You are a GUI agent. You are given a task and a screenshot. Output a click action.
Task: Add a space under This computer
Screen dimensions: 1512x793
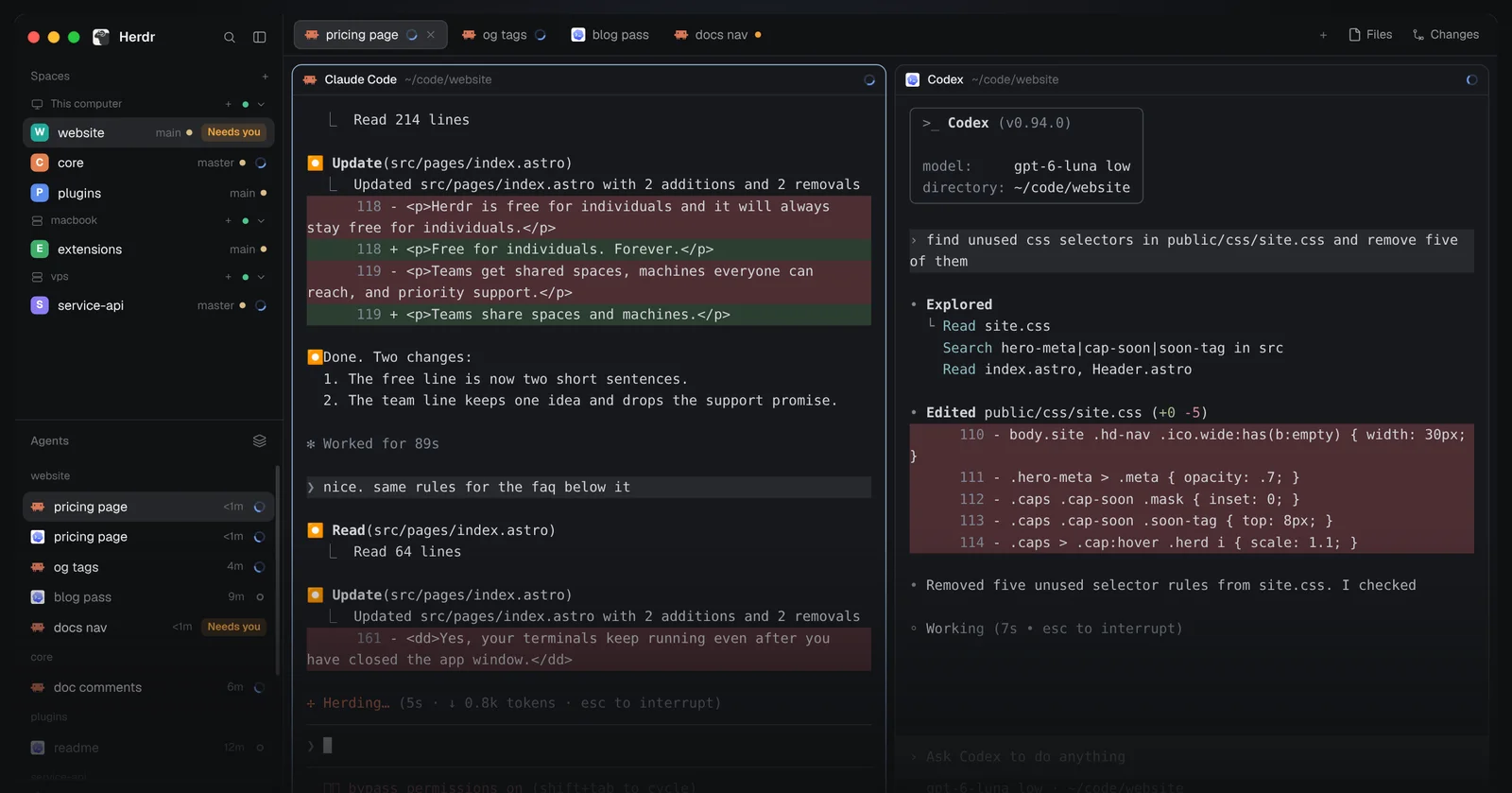(x=228, y=104)
